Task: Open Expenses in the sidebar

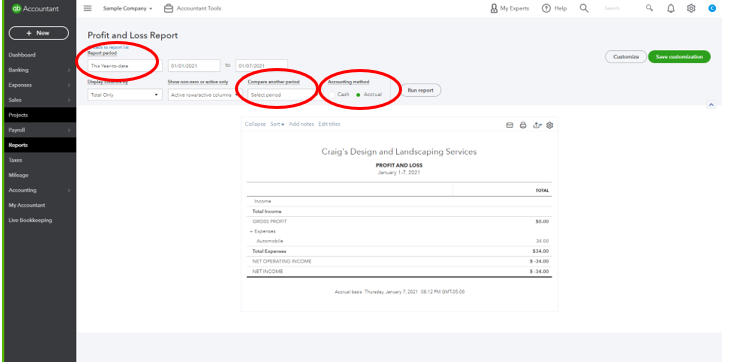Action: pos(20,85)
